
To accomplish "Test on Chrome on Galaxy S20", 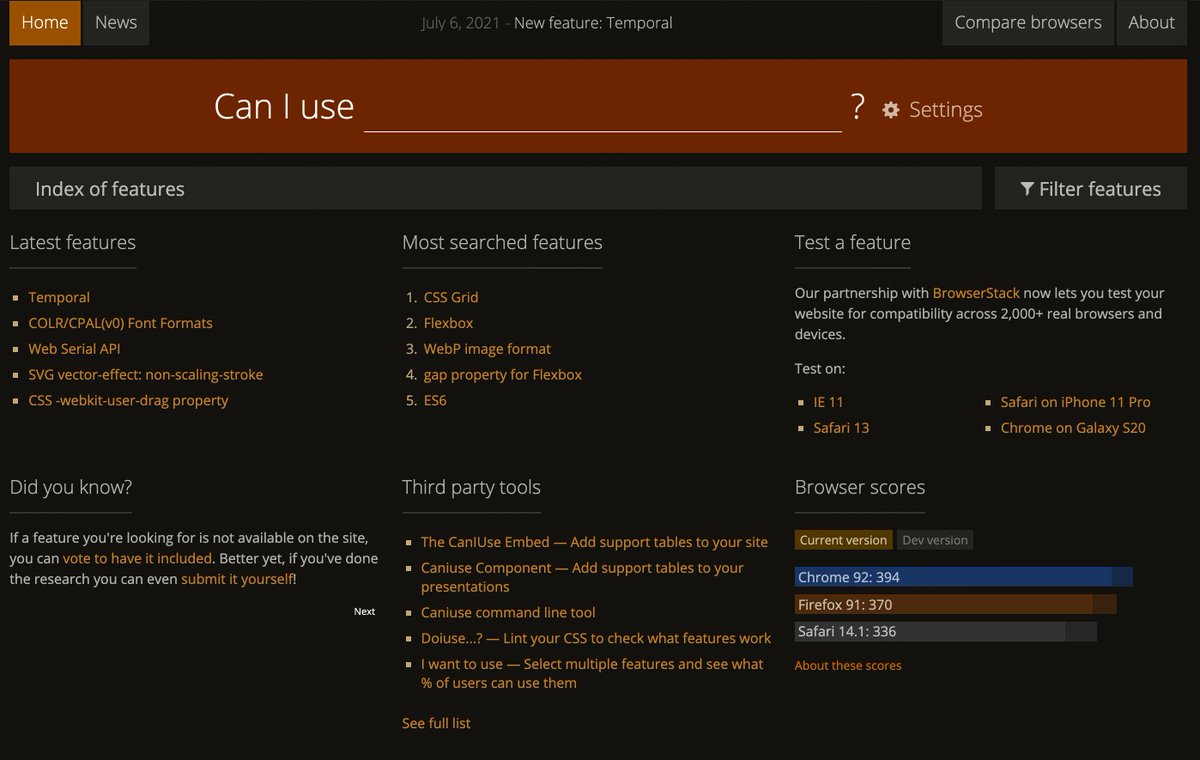I will click(1073, 428).
